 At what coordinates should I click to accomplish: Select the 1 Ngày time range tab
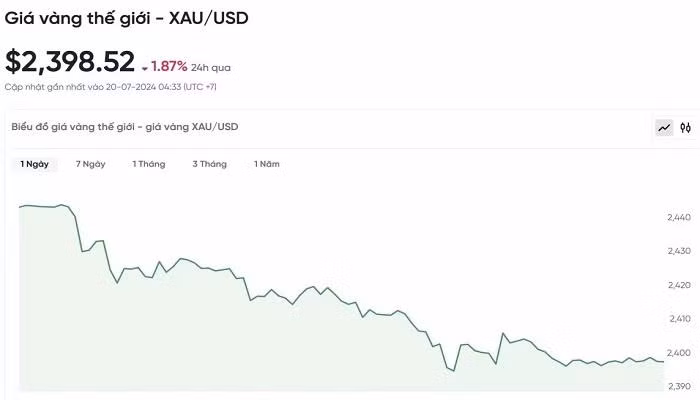pos(34,164)
